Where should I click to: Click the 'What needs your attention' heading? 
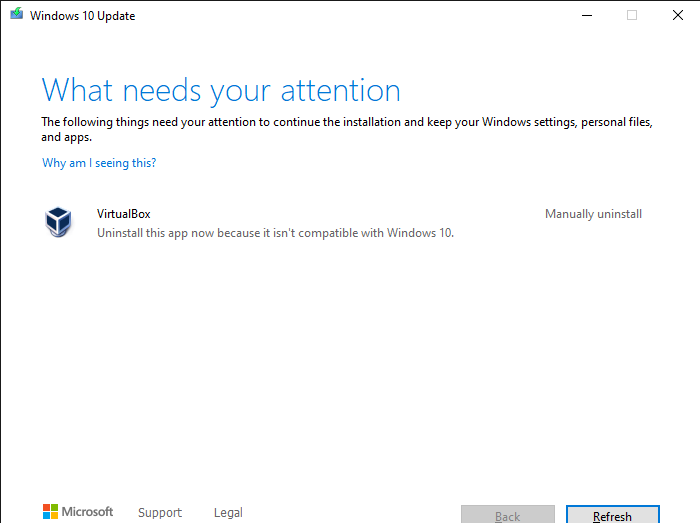click(221, 91)
